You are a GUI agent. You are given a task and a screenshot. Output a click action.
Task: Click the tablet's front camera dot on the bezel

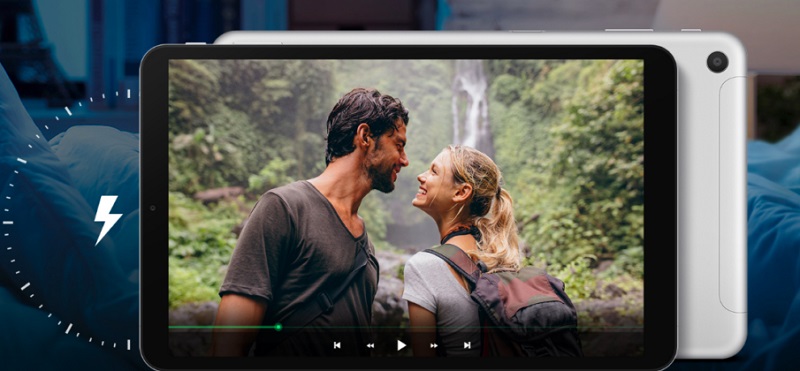coord(153,208)
